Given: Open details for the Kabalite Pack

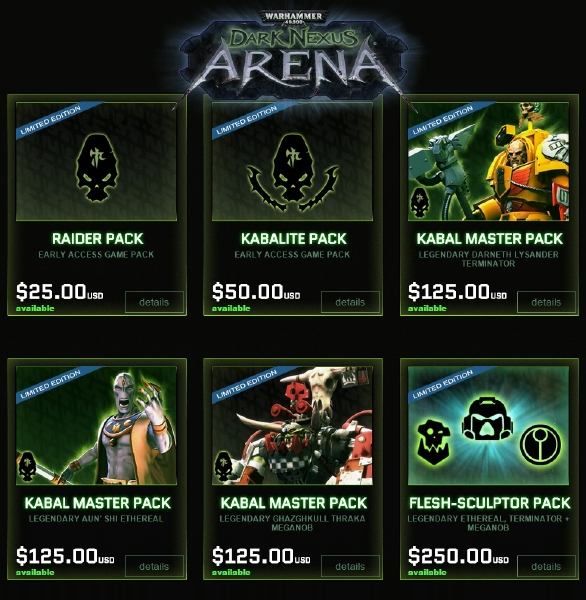Looking at the screenshot, I should tap(350, 302).
